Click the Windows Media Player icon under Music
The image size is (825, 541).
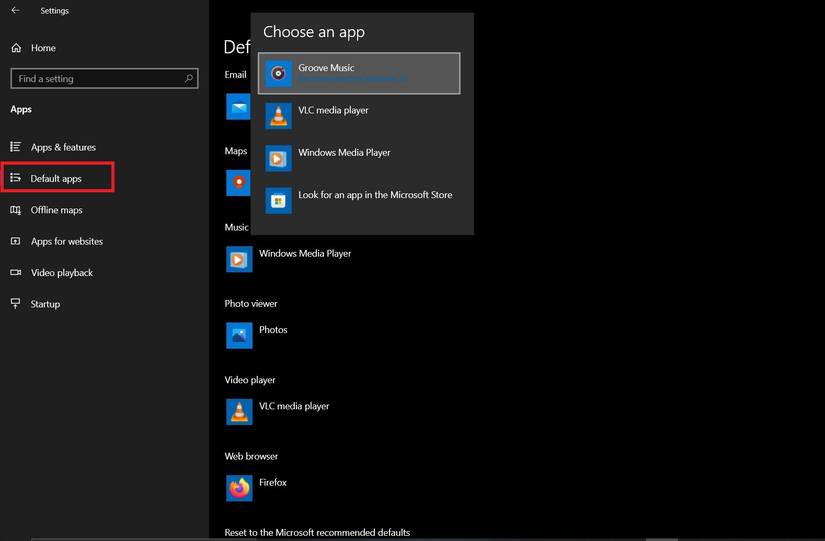click(x=239, y=259)
